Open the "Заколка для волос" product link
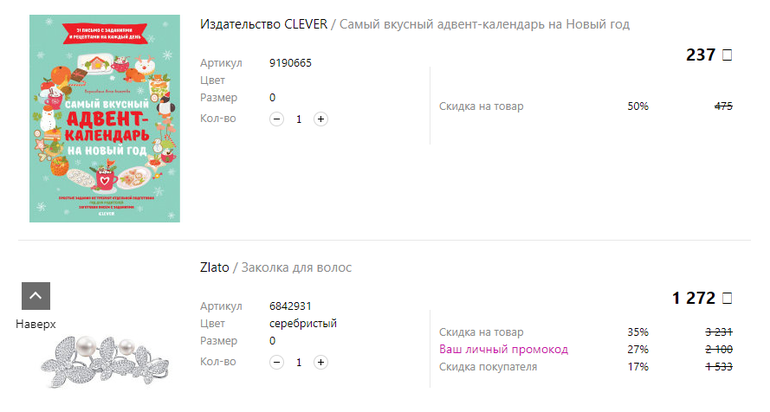770x412 pixels. [296, 267]
